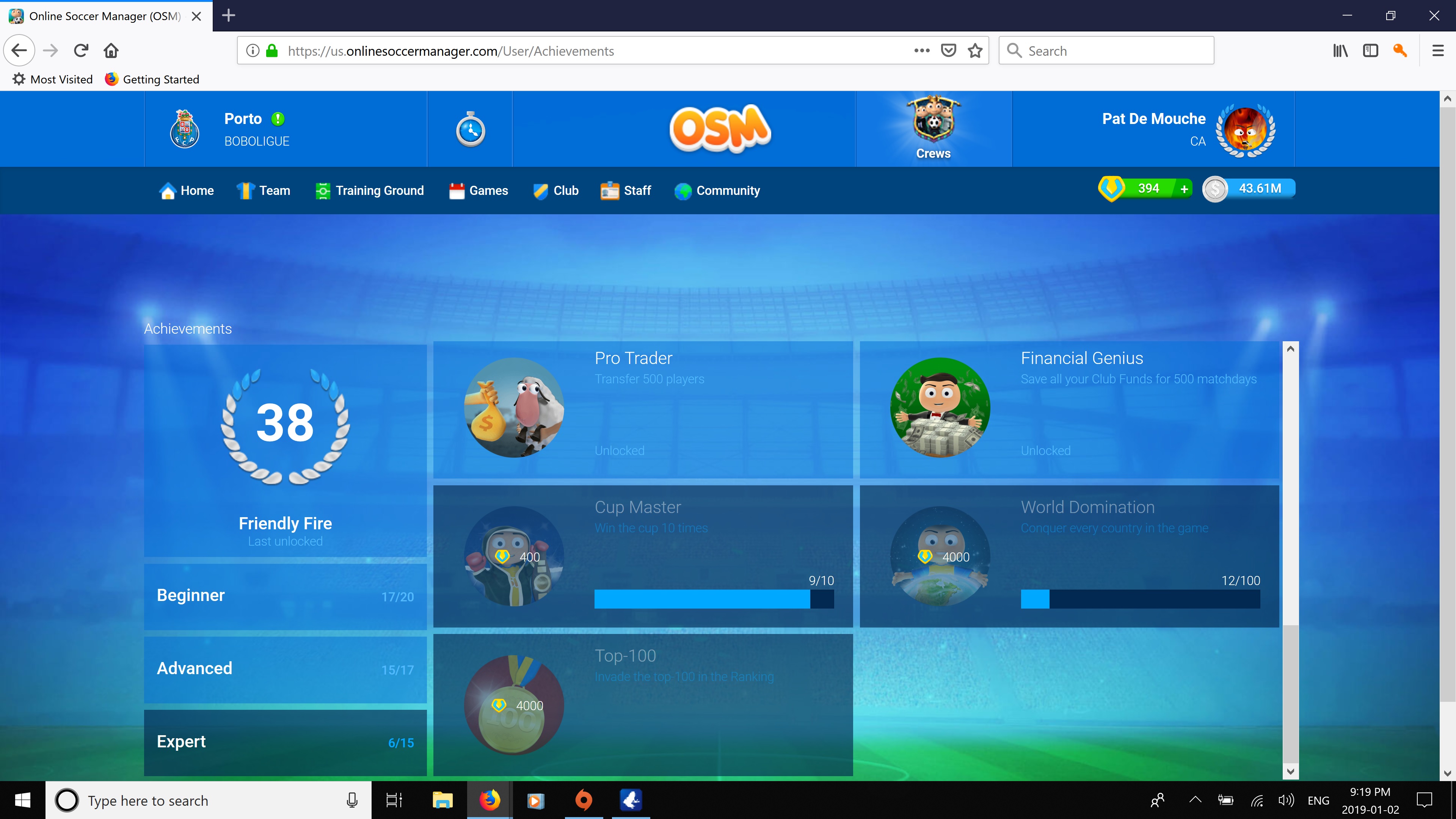Click the 38 achievements laurel badge

pyautogui.click(x=285, y=425)
